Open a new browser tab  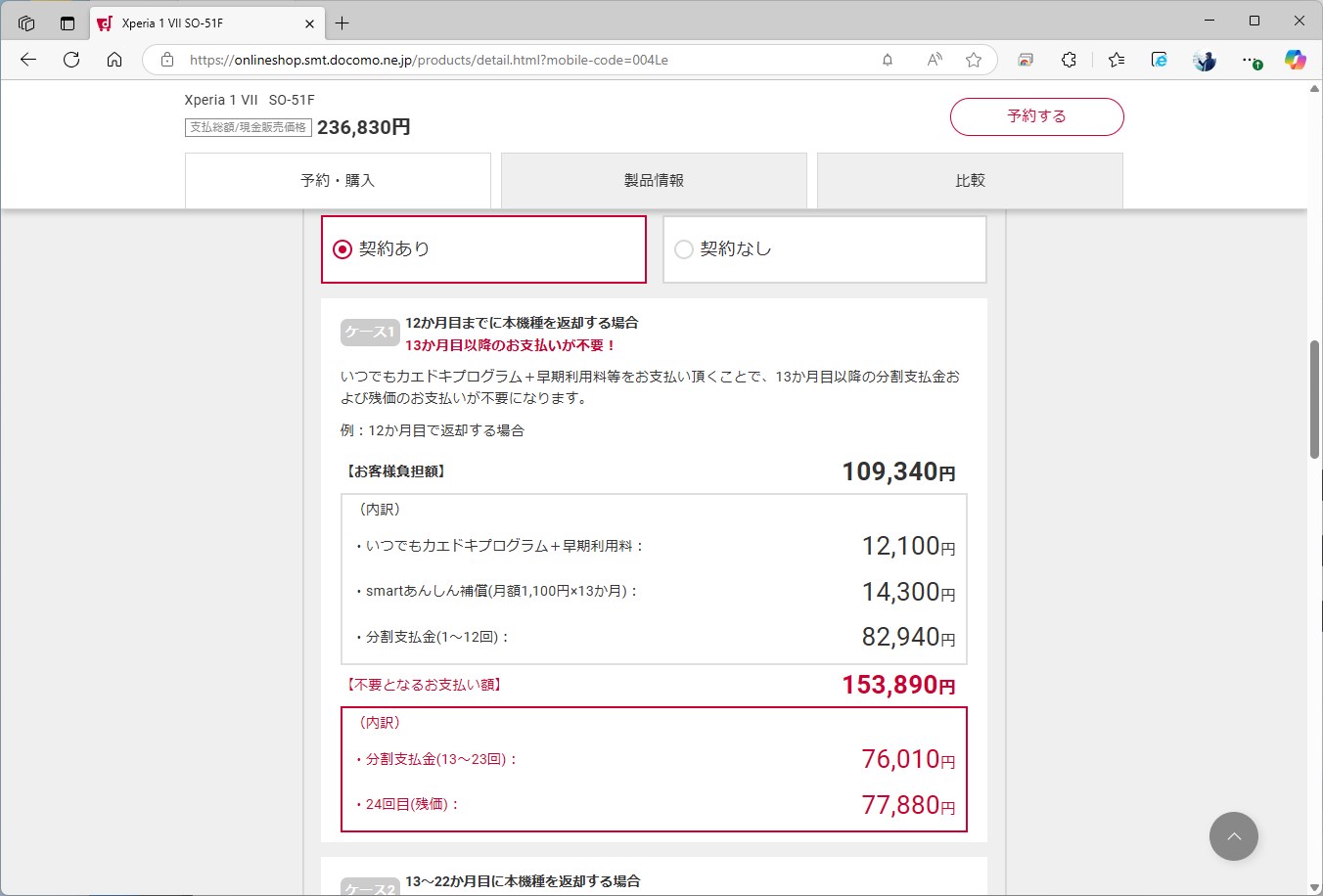pos(342,23)
